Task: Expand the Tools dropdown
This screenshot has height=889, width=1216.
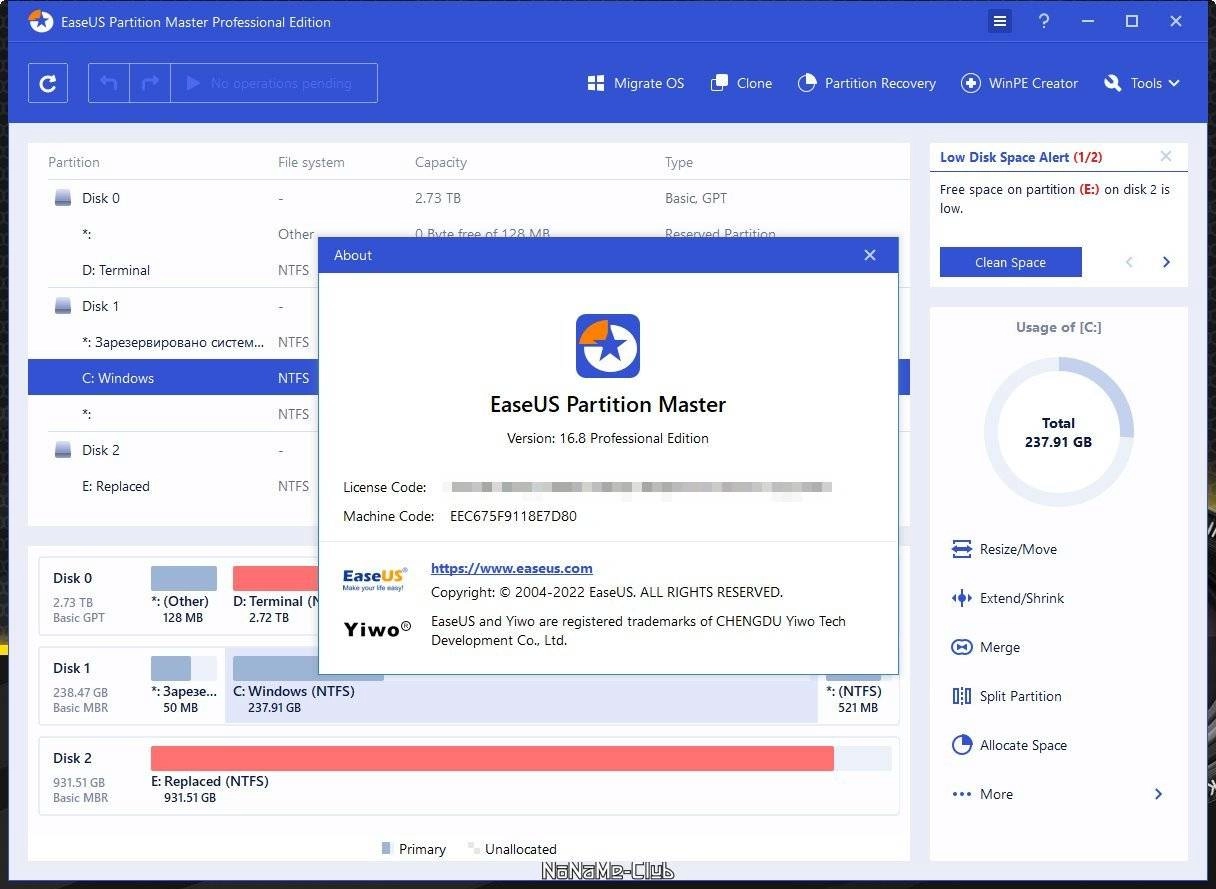Action: (x=1142, y=83)
